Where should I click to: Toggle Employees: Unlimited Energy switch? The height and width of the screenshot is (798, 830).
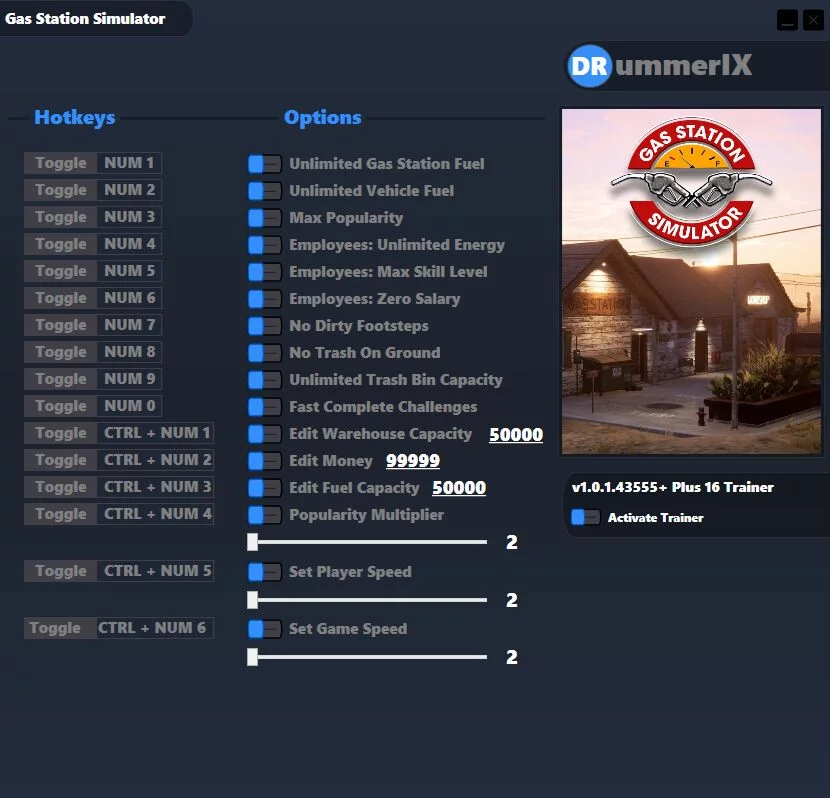pos(265,244)
